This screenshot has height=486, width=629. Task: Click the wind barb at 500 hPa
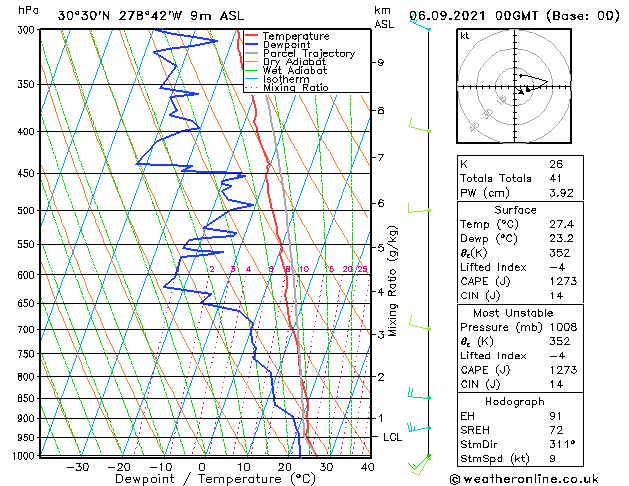click(x=420, y=207)
